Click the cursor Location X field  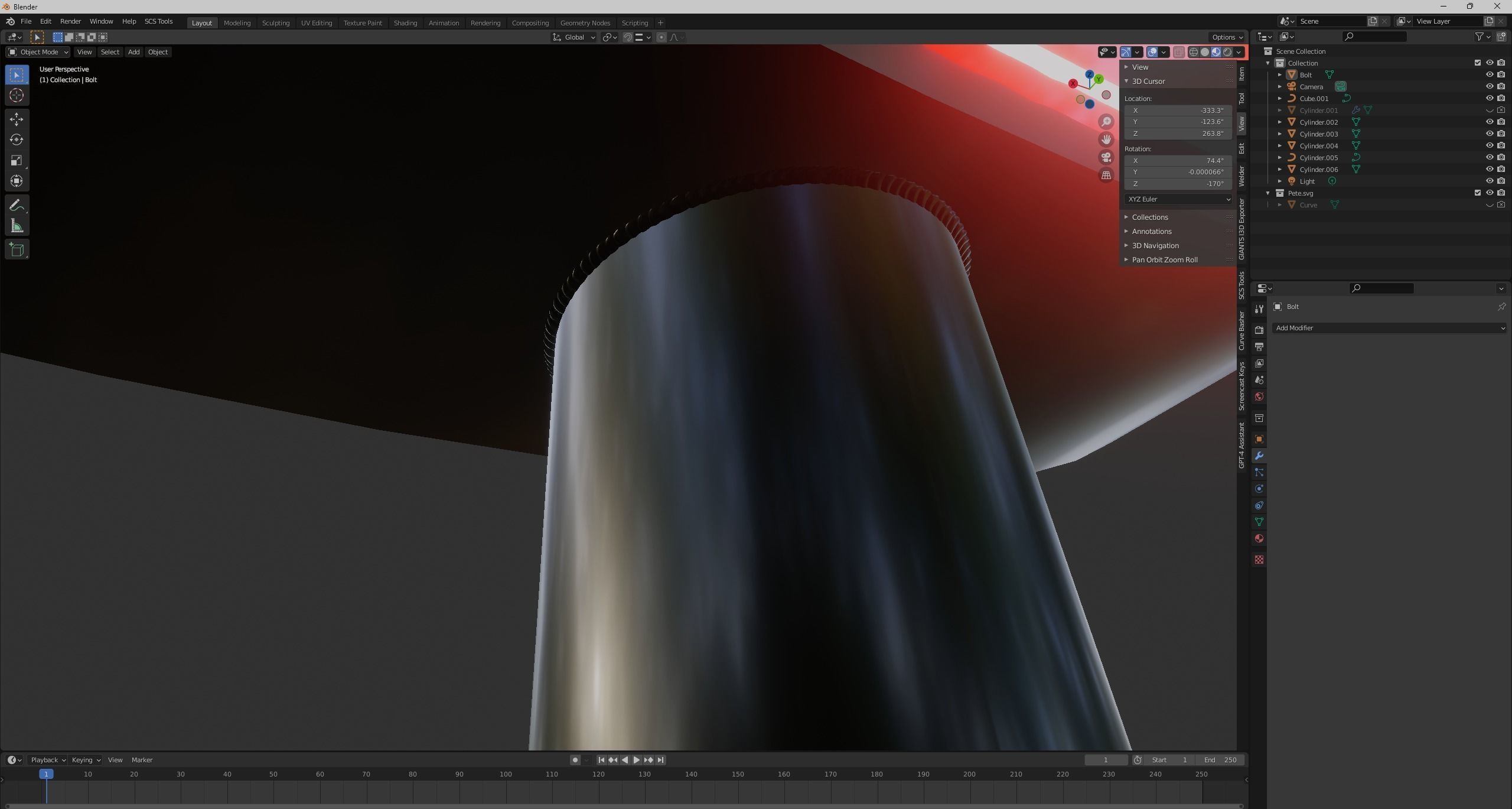click(x=1178, y=111)
